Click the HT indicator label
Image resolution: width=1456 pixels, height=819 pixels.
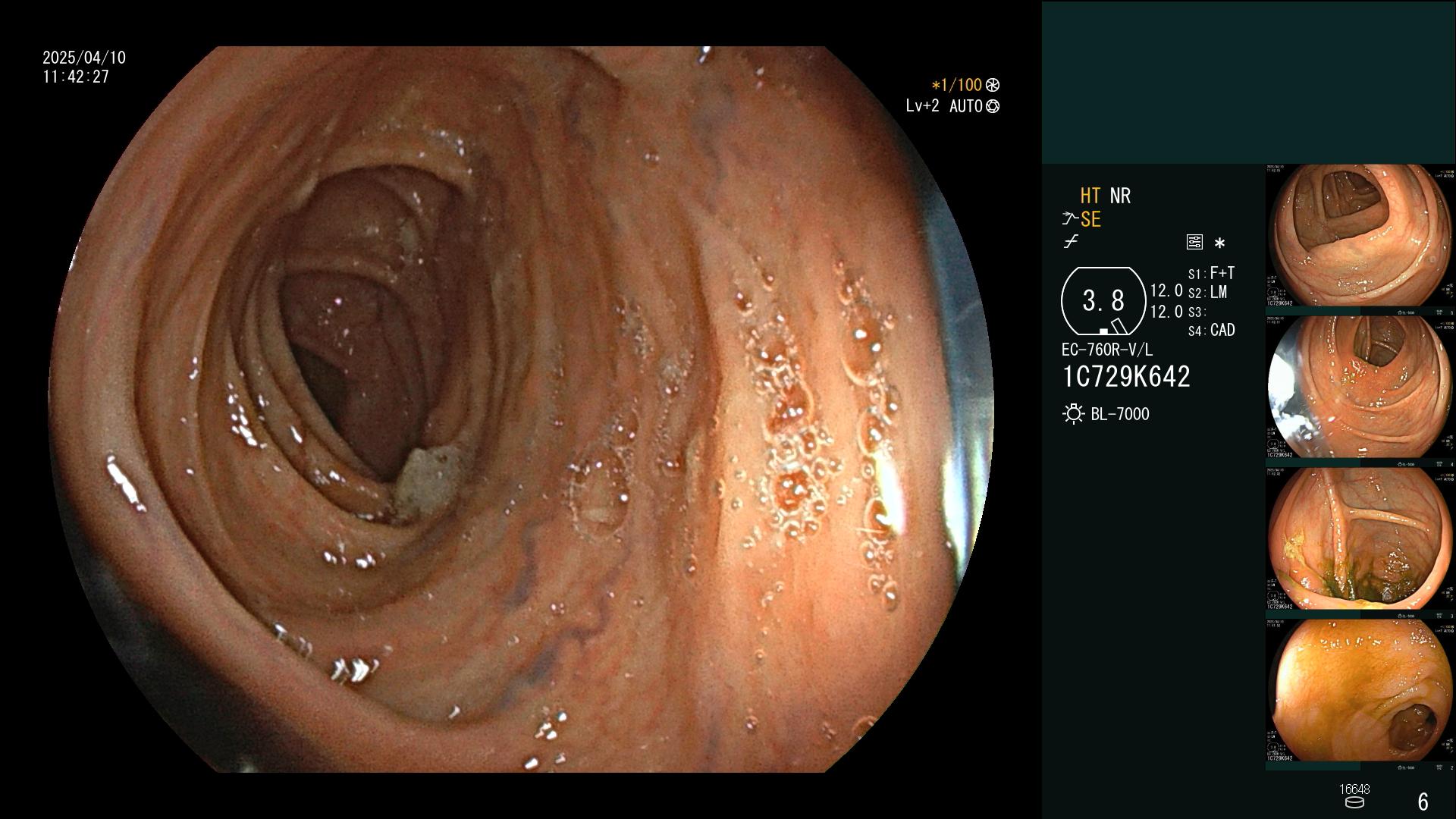[1090, 196]
